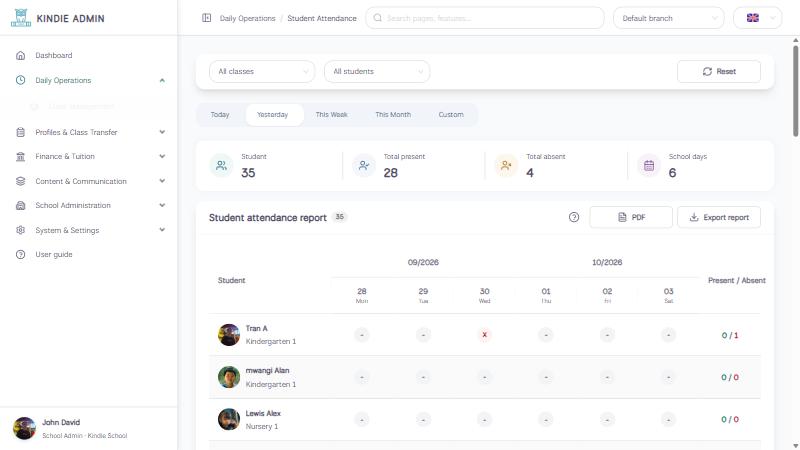Focus the search pages input field
The height and width of the screenshot is (450, 800).
(x=485, y=18)
